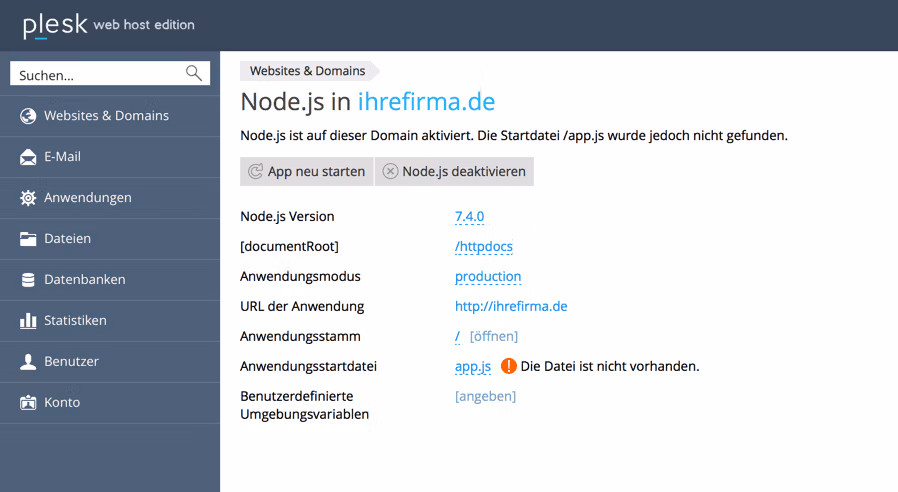Image resolution: width=898 pixels, height=492 pixels.
Task: Select Benutzer in the sidebar
Action: (110, 361)
